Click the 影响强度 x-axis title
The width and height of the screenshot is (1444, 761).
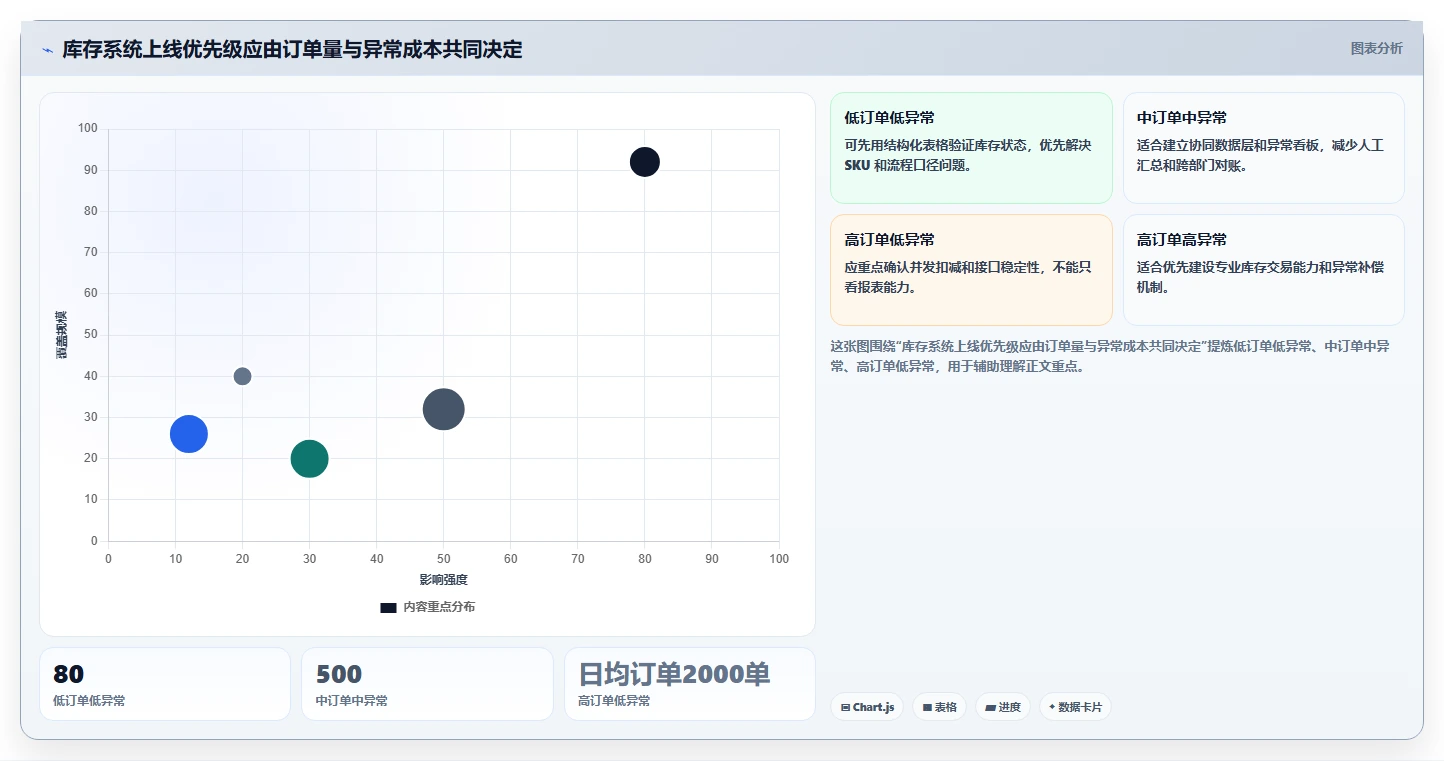[x=444, y=580]
